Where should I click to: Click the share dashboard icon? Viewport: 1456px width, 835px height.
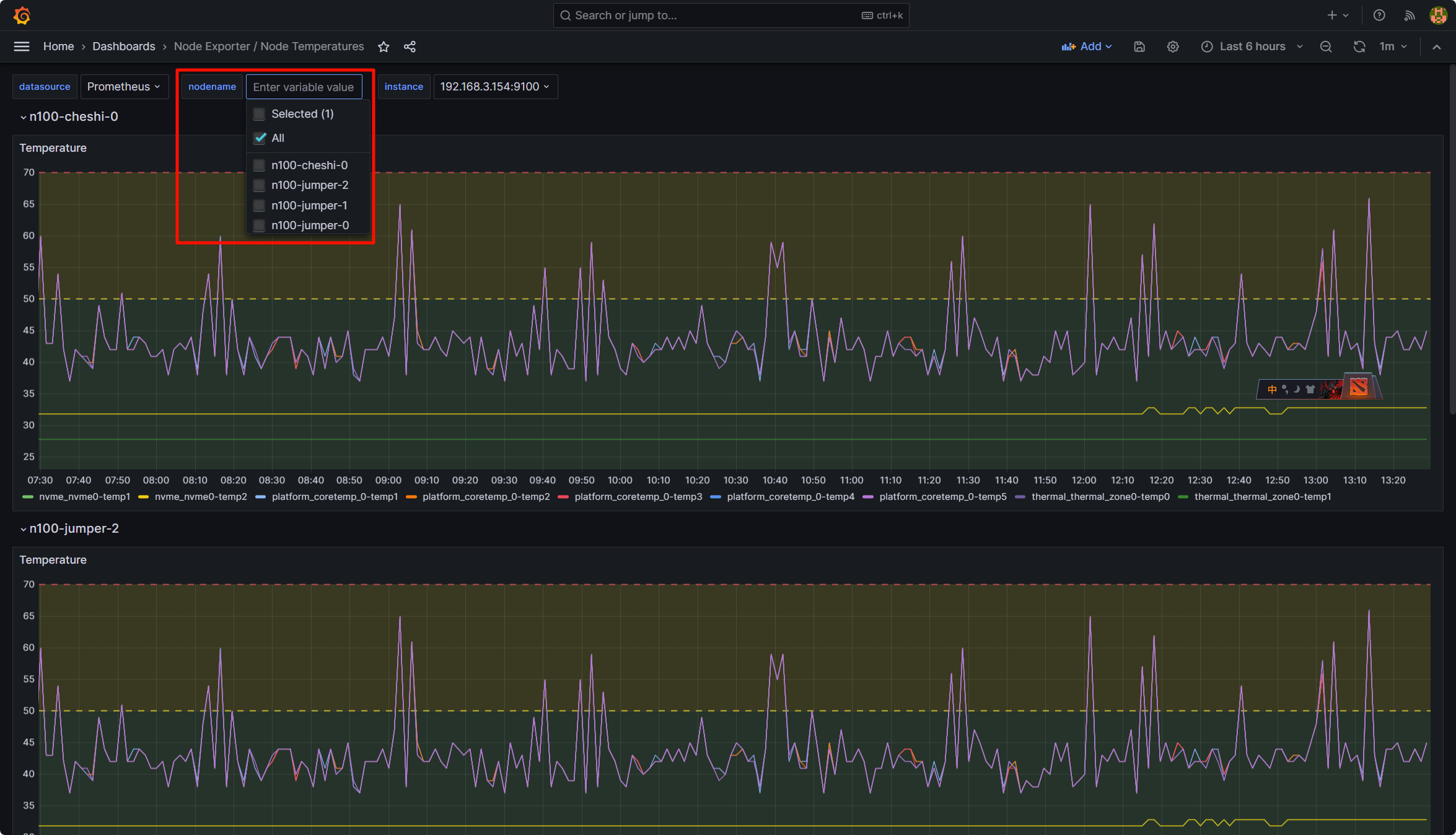click(x=410, y=46)
